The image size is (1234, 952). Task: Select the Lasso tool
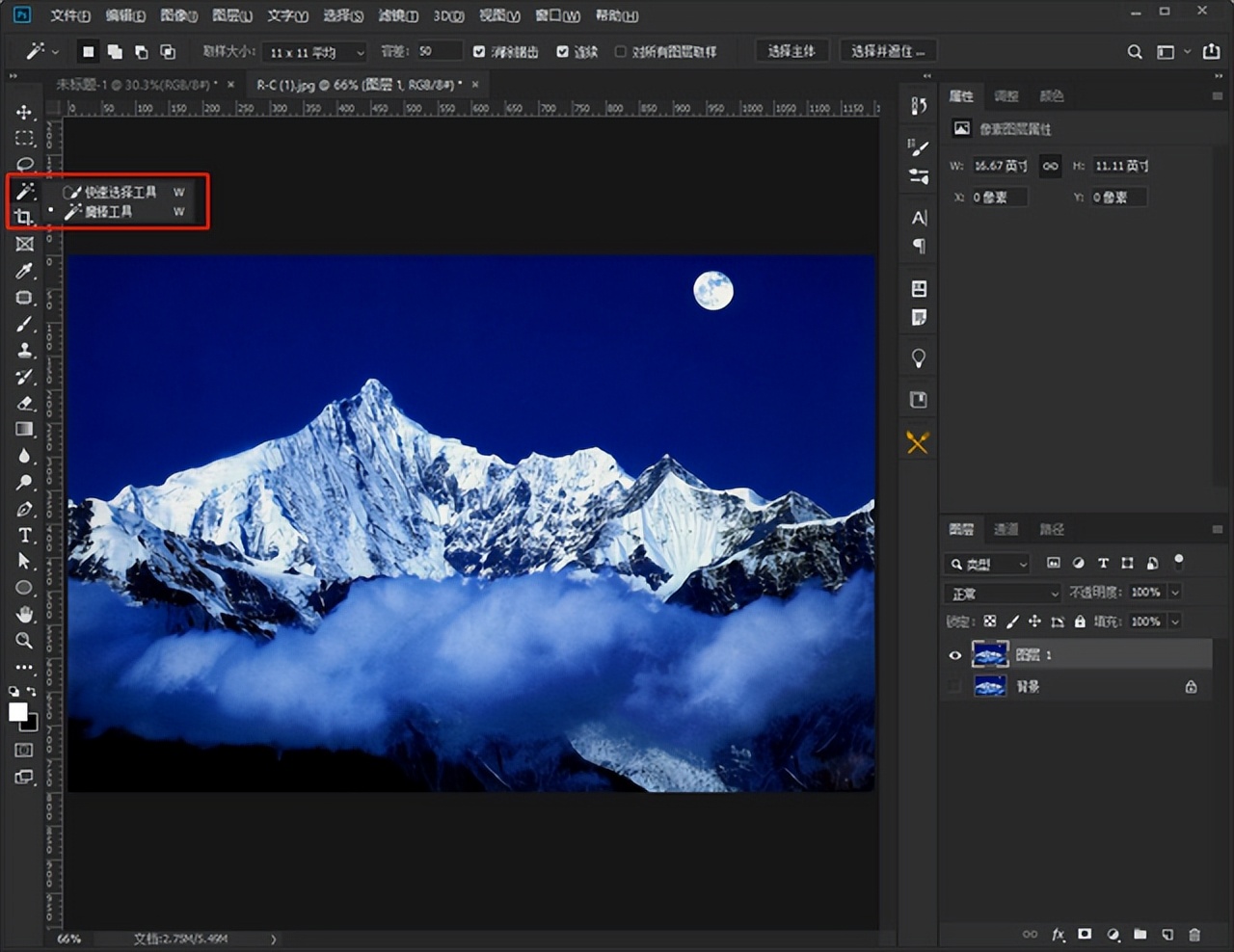(x=24, y=164)
